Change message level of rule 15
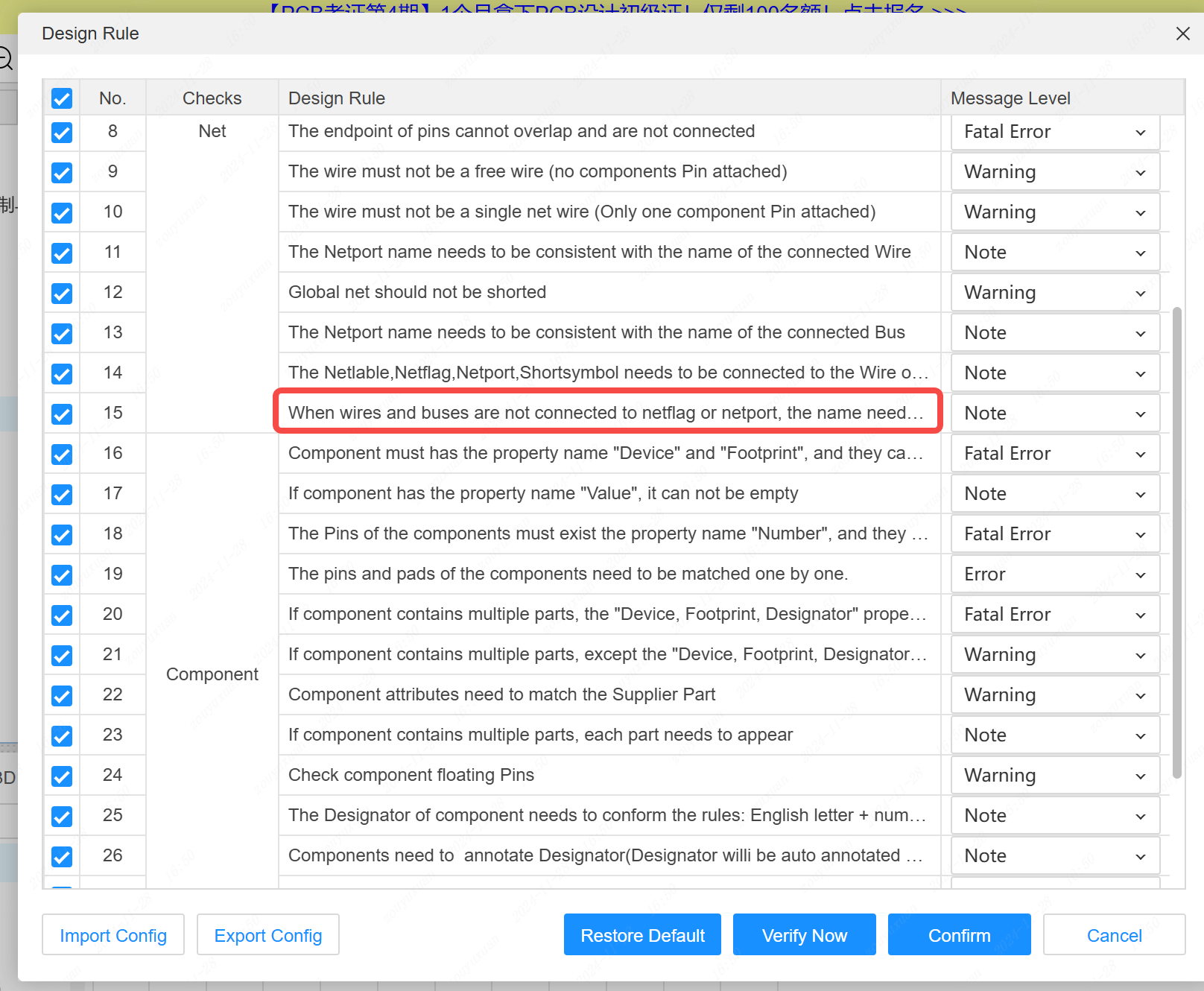 (x=1054, y=414)
